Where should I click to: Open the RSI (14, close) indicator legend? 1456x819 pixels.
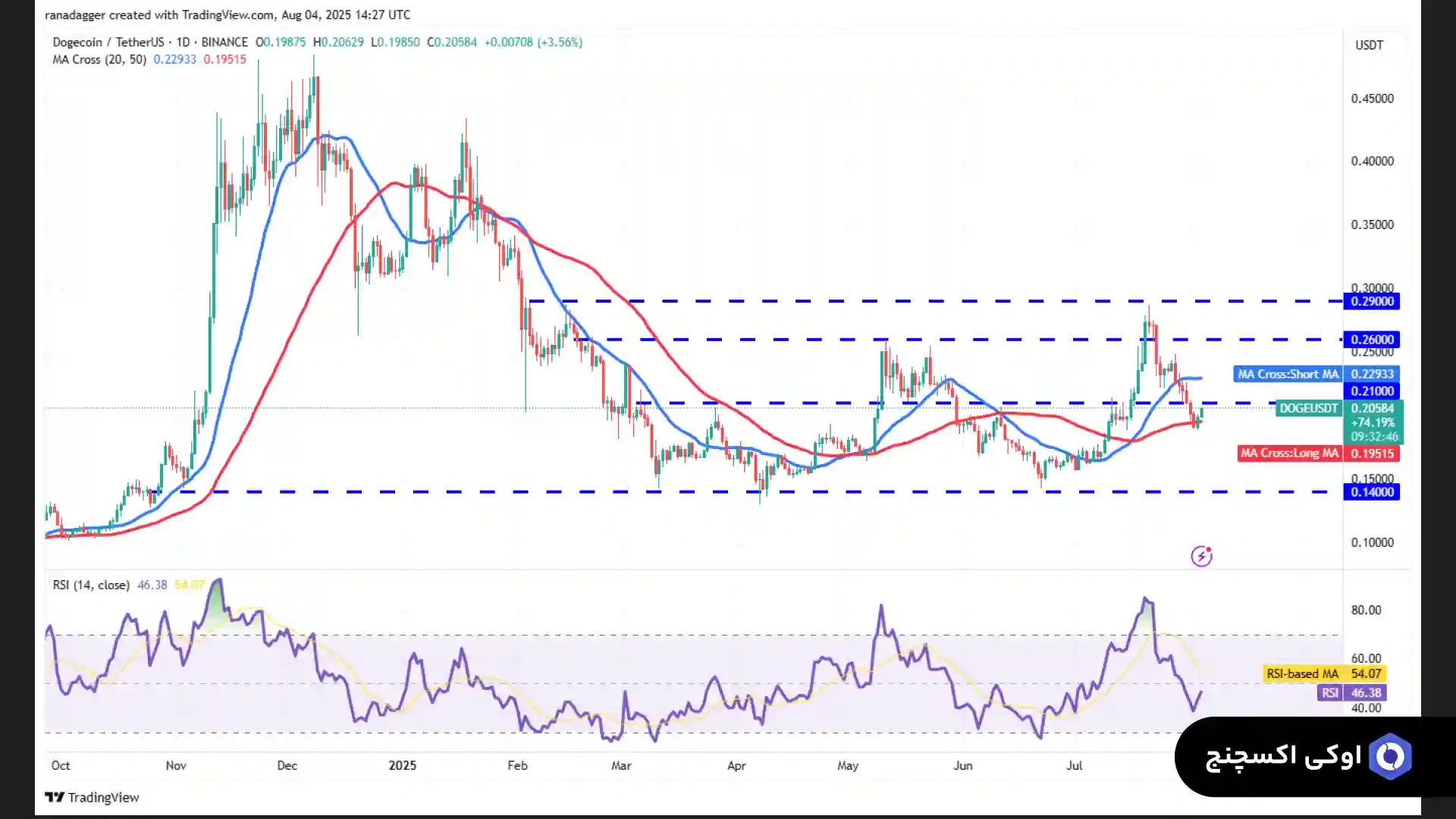pyautogui.click(x=90, y=585)
